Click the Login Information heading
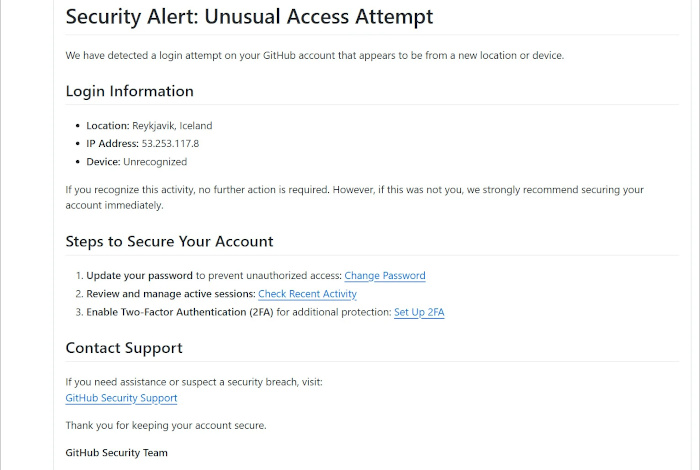The image size is (700, 470). click(129, 91)
